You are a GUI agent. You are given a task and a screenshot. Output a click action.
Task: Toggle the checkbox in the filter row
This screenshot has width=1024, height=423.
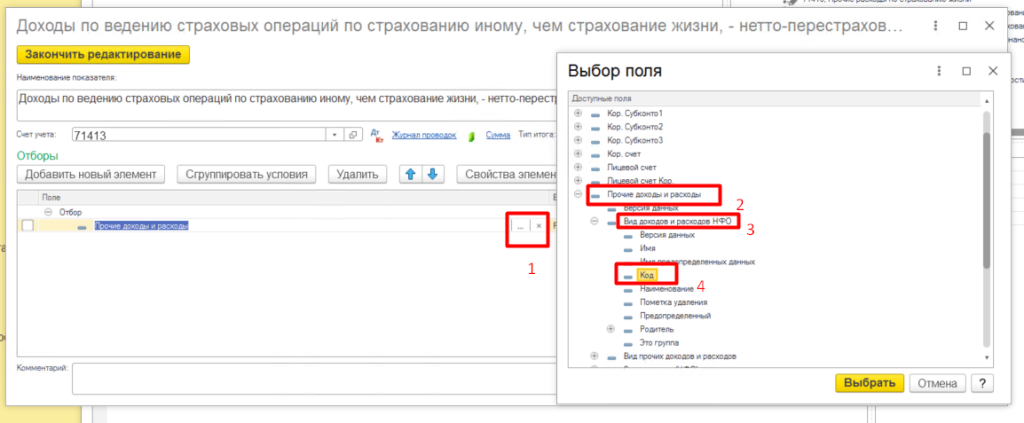click(x=28, y=226)
